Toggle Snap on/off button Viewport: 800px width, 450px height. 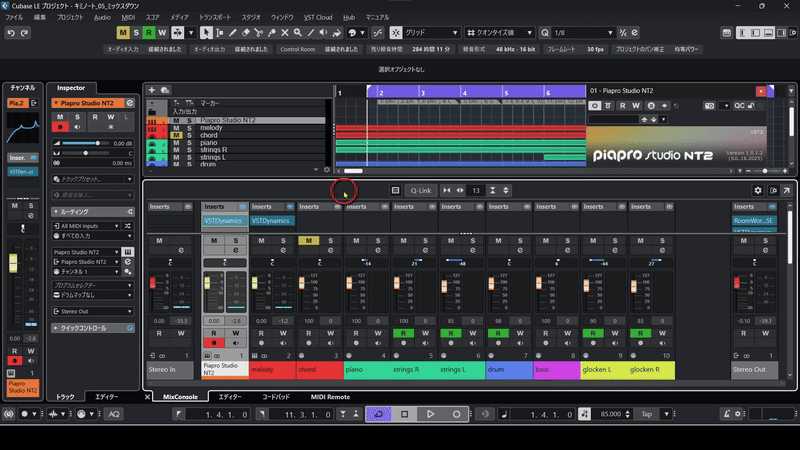(x=396, y=33)
